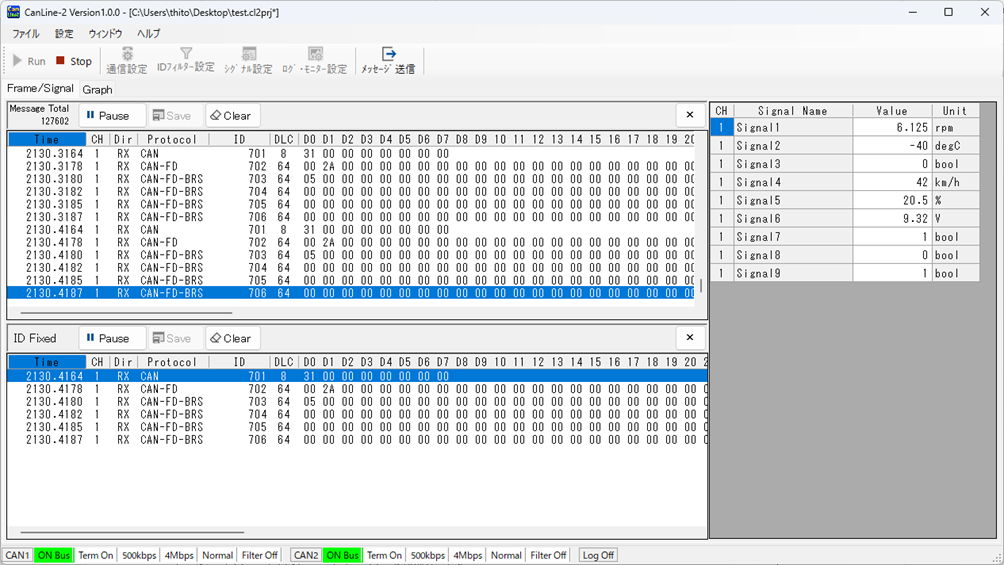1004x565 pixels.
Task: Toggle CAN2 Term On status
Action: click(x=384, y=555)
